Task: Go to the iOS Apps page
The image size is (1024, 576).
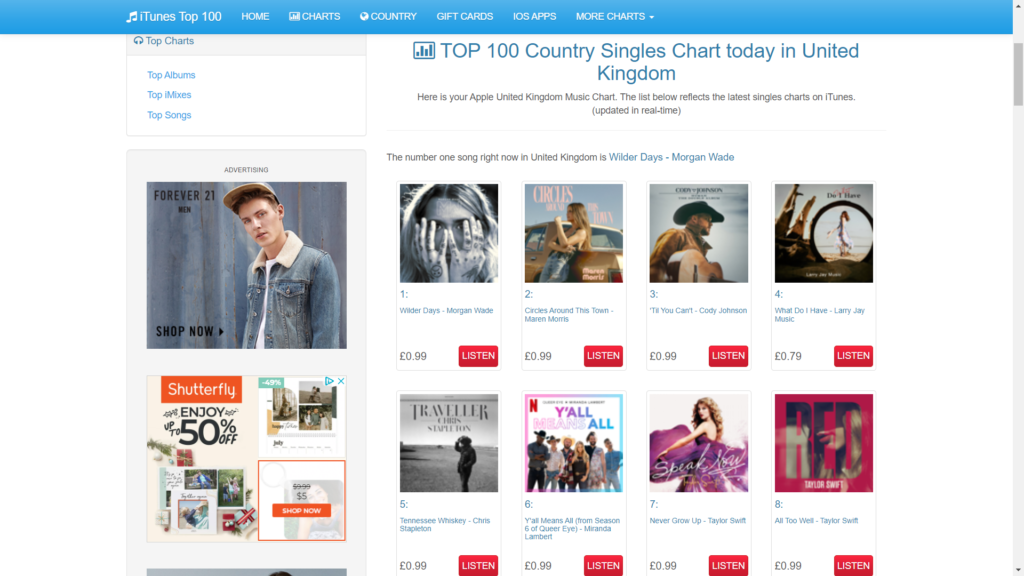Action: (x=534, y=16)
